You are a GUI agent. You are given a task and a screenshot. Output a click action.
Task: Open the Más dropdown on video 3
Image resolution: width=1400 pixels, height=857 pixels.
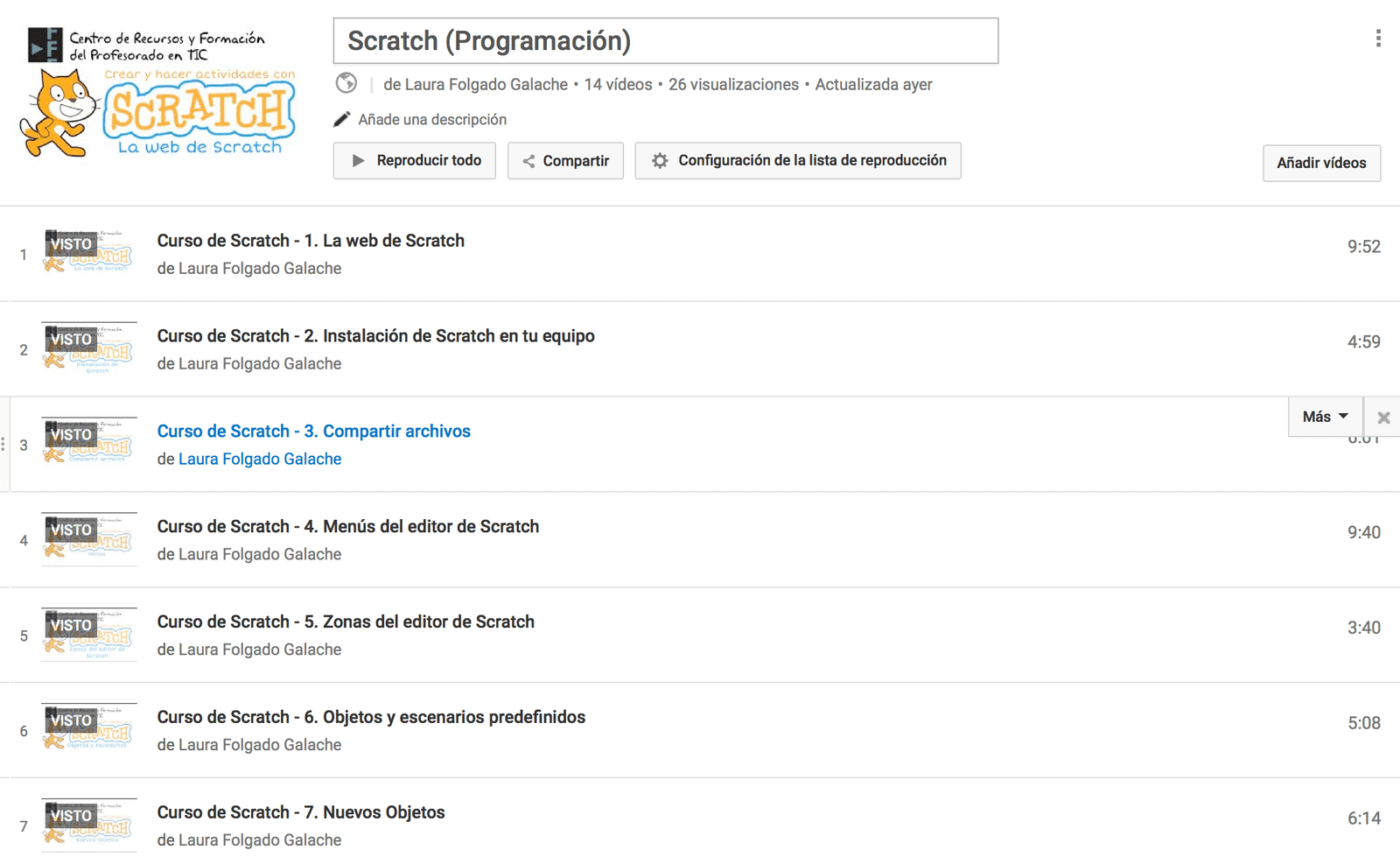(1326, 417)
